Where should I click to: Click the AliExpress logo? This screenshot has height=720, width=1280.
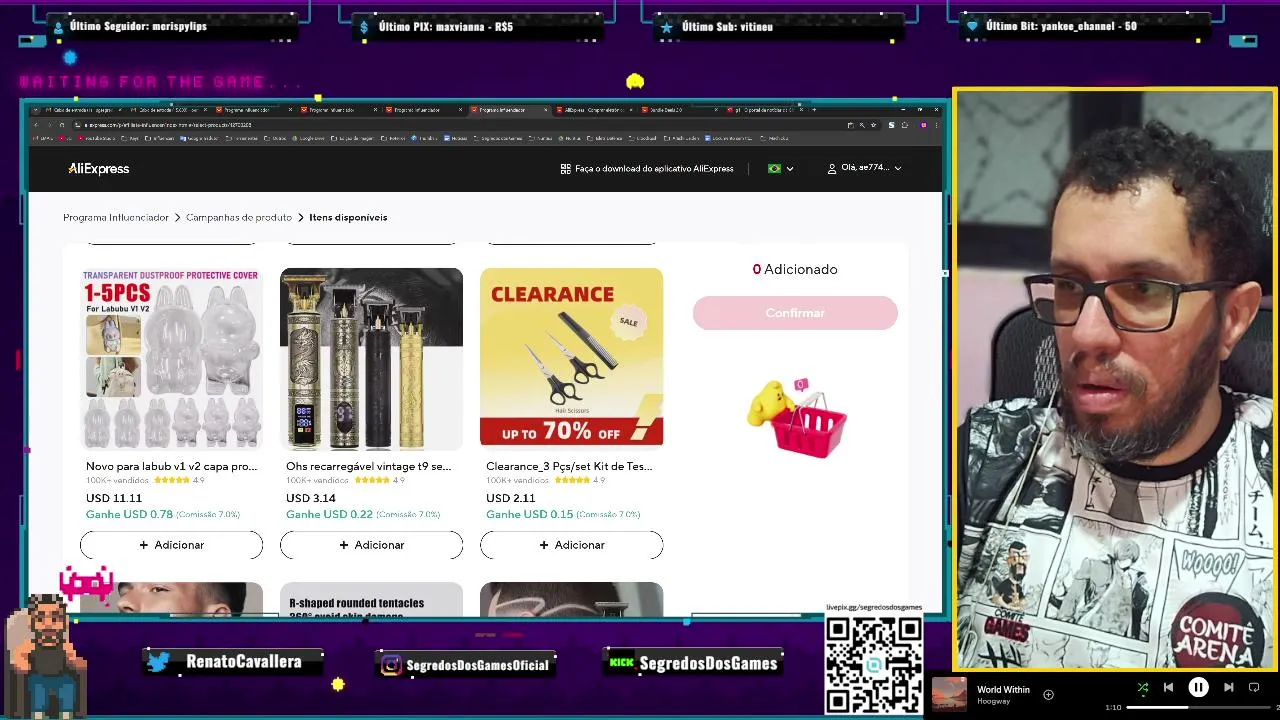coord(98,169)
